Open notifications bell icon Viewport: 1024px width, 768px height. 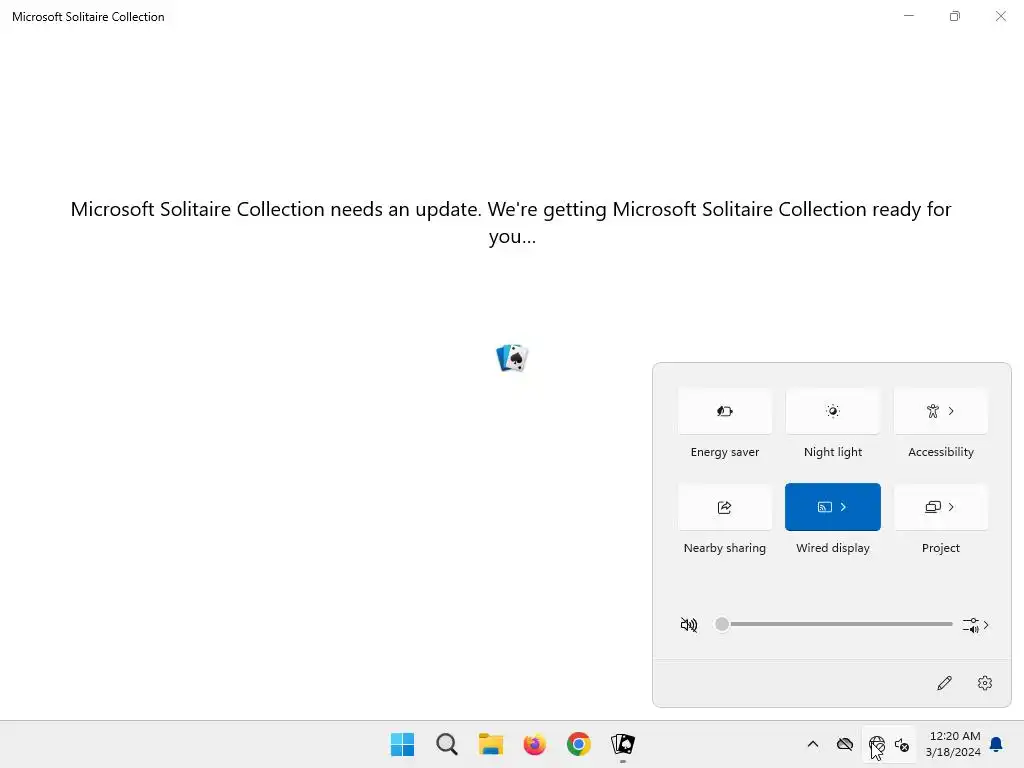click(996, 744)
